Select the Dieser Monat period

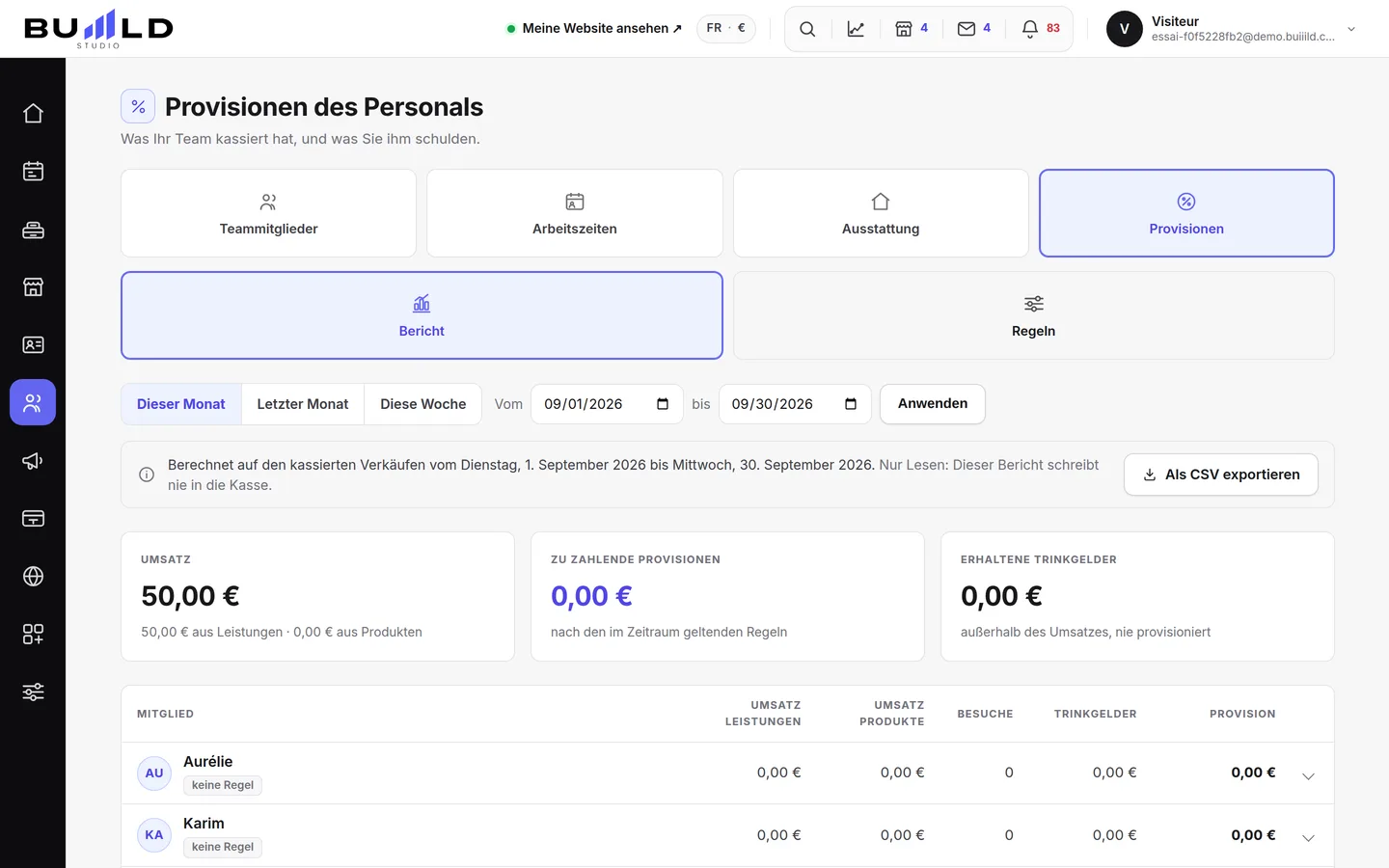(181, 404)
